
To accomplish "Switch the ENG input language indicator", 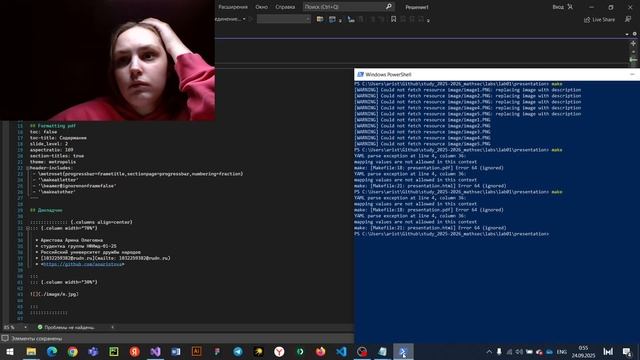I will pos(562,351).
